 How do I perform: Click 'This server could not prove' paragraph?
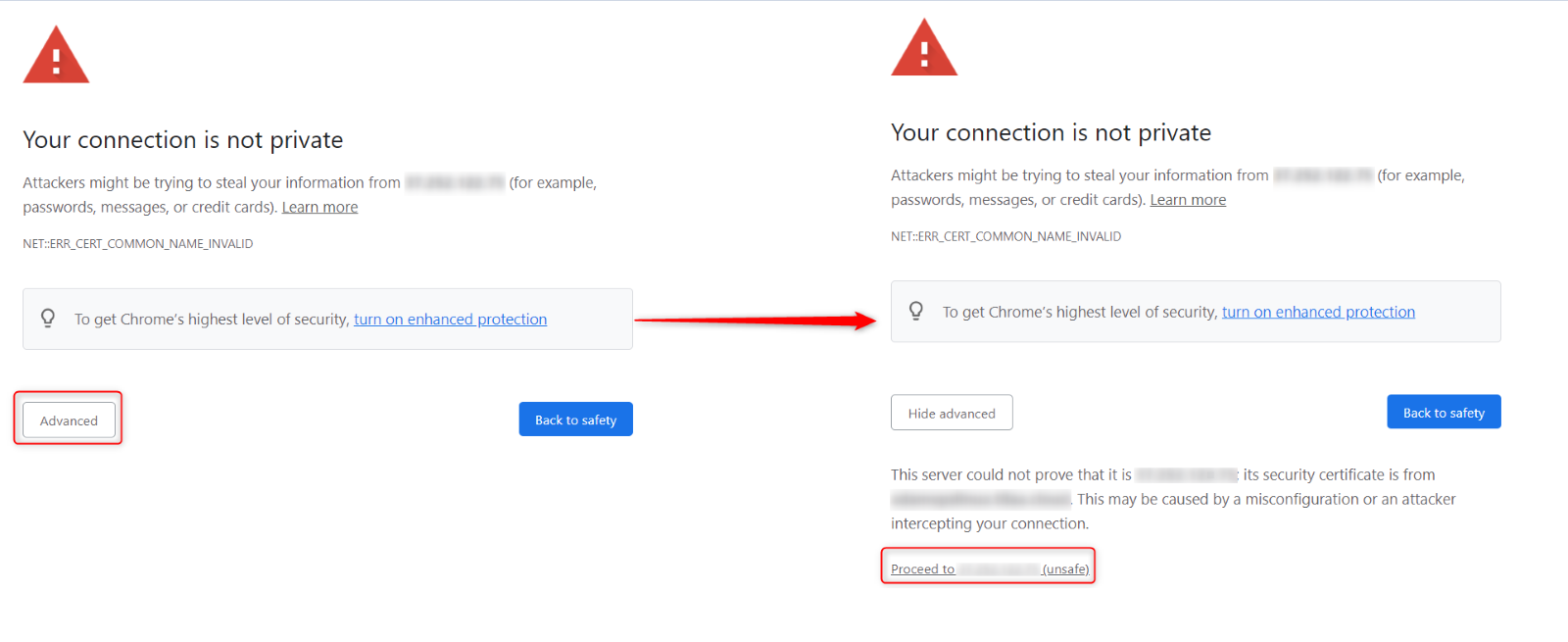coord(1173,499)
